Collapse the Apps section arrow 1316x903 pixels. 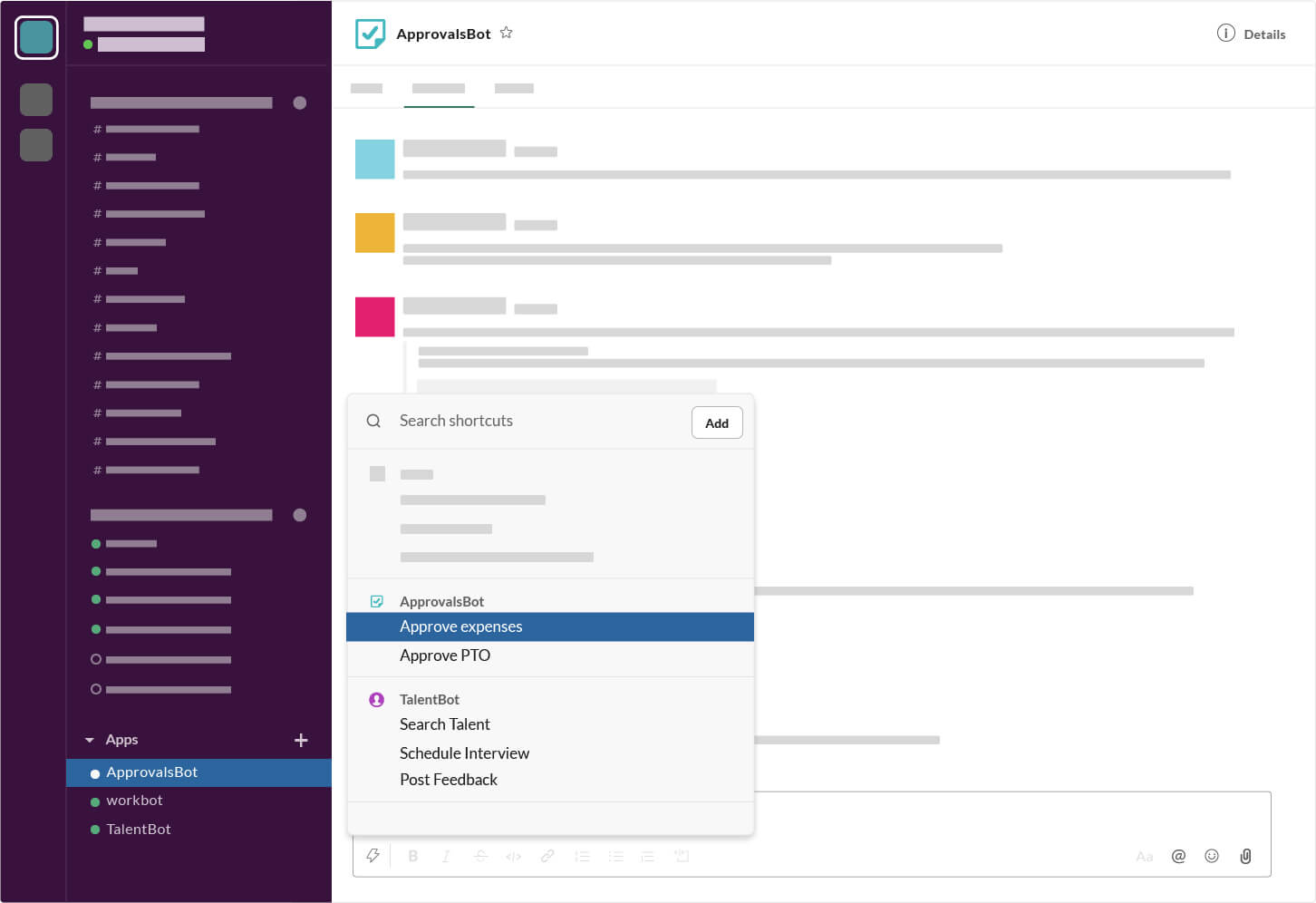pyautogui.click(x=90, y=740)
